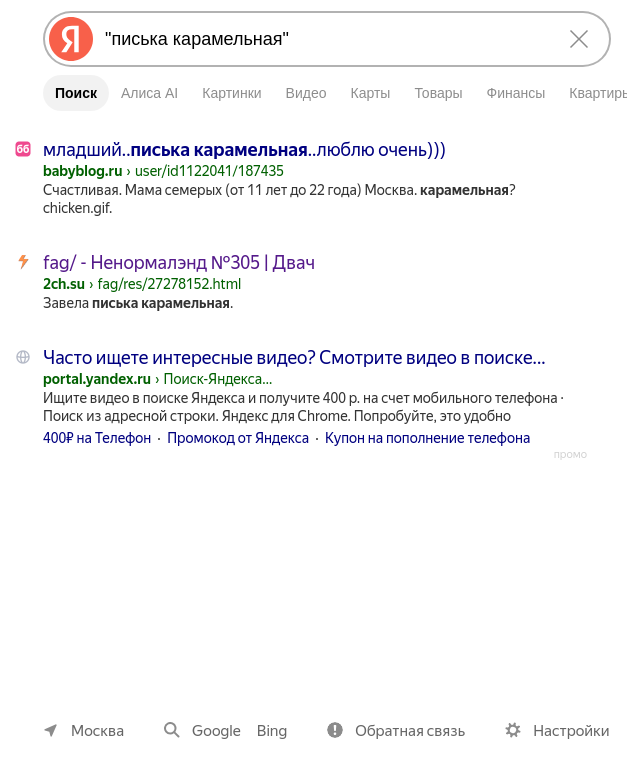Click the gear settings icon
The height and width of the screenshot is (774, 627).
click(x=513, y=730)
